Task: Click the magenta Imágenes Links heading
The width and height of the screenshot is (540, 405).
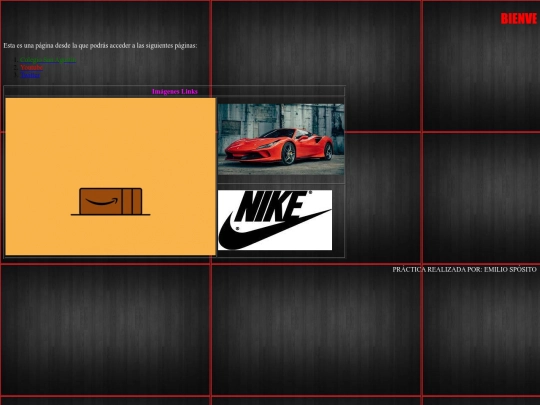Action: (175, 92)
